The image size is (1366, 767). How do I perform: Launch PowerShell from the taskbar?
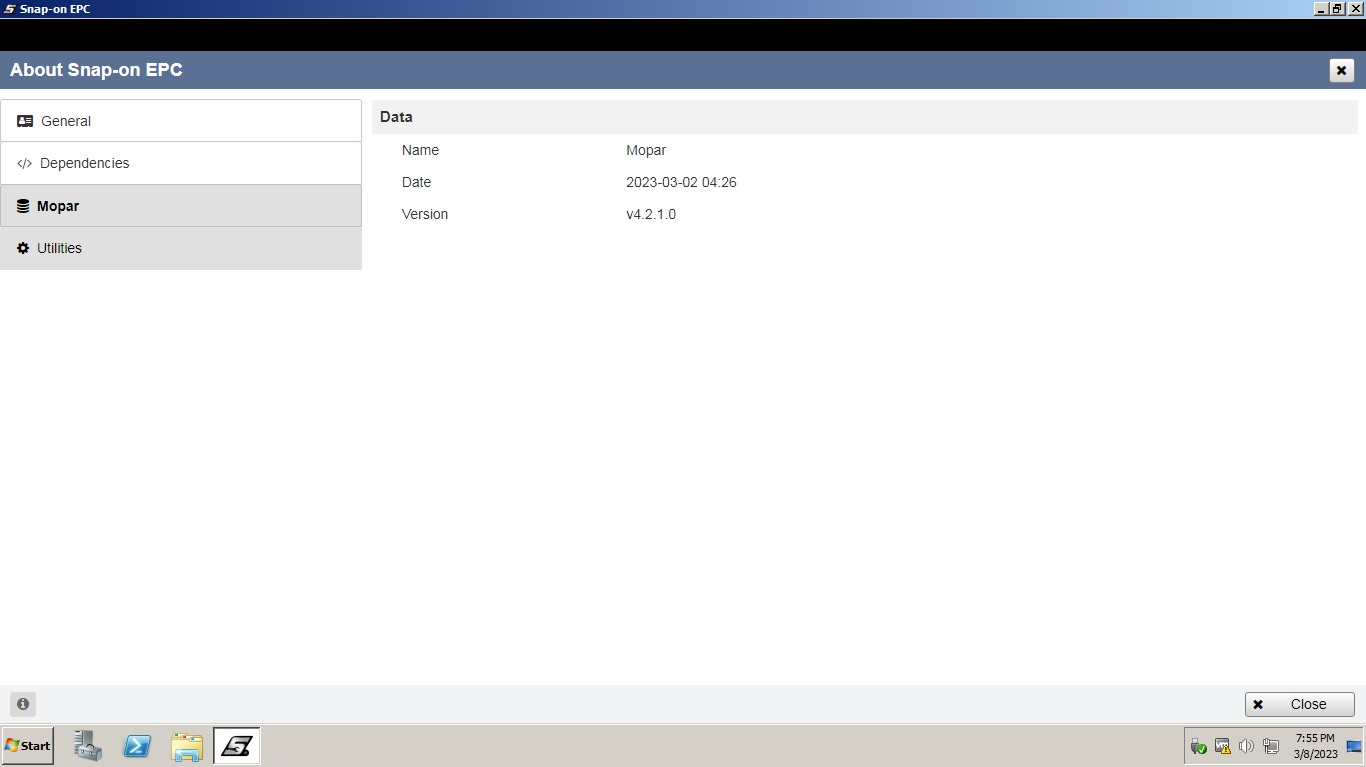137,746
